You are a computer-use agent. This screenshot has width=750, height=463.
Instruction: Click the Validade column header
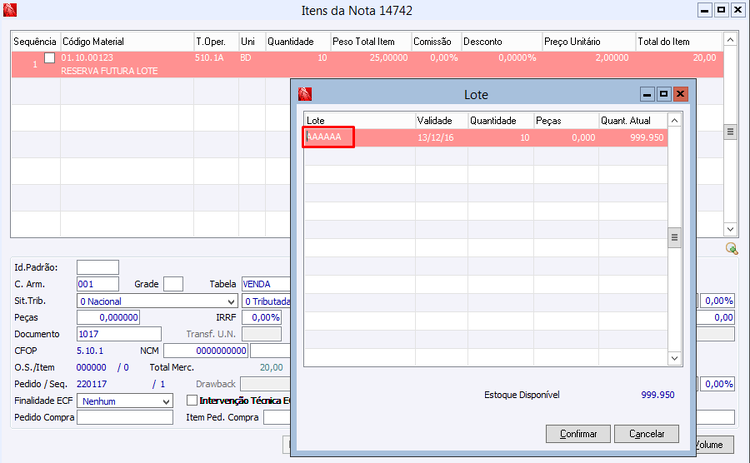(x=441, y=121)
